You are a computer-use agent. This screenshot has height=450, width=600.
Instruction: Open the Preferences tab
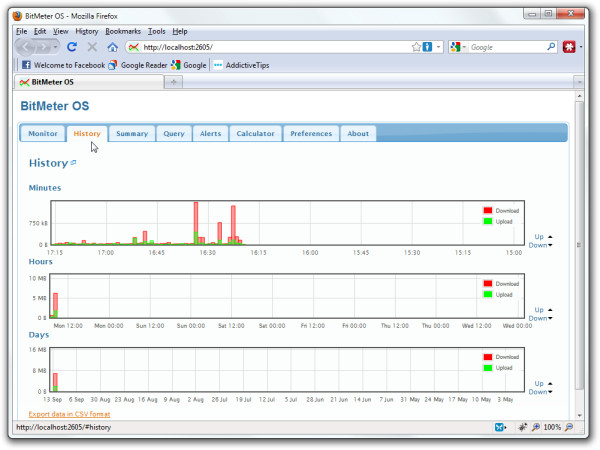click(x=311, y=134)
